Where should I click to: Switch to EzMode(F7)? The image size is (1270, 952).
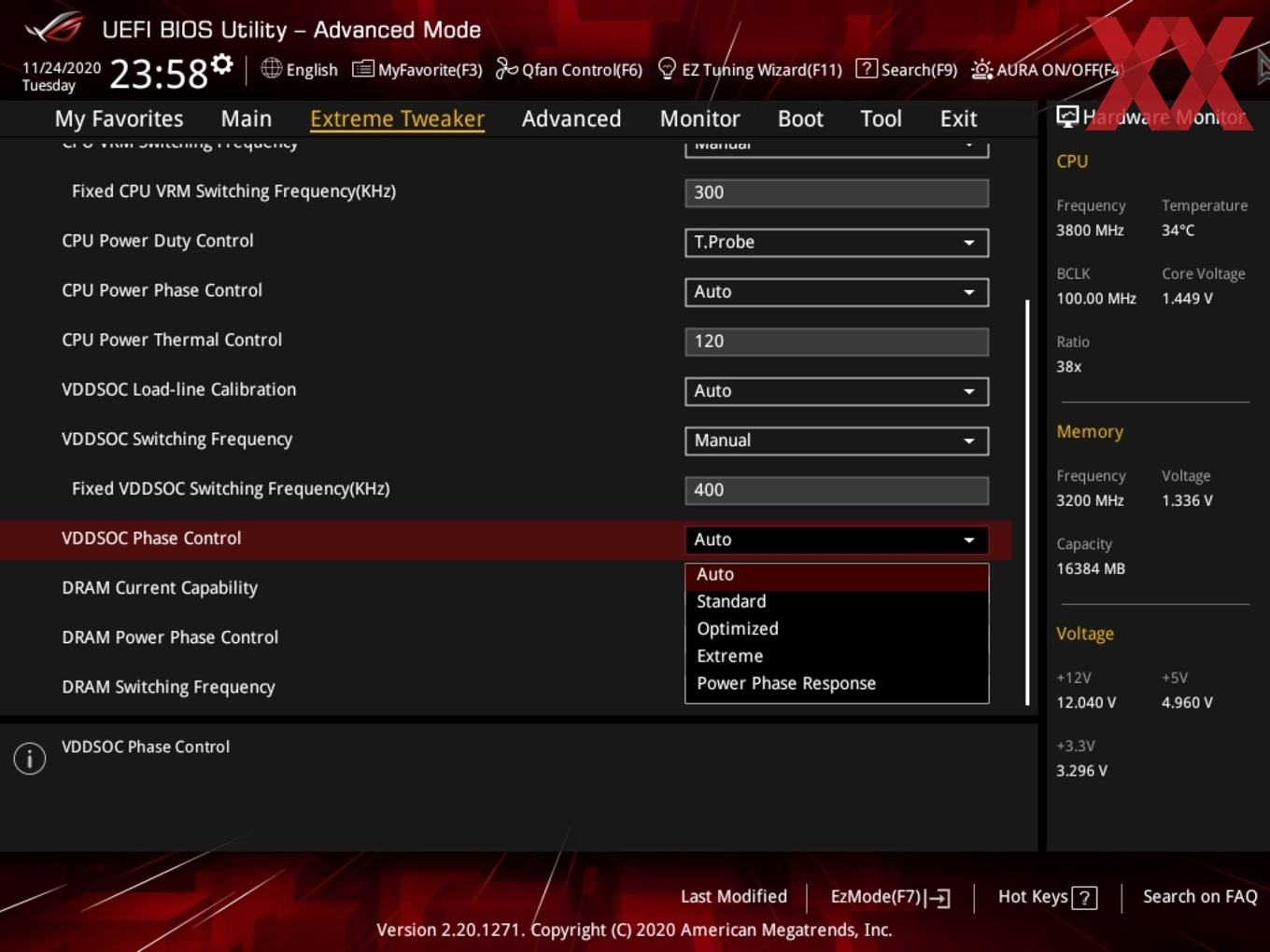[x=890, y=897]
